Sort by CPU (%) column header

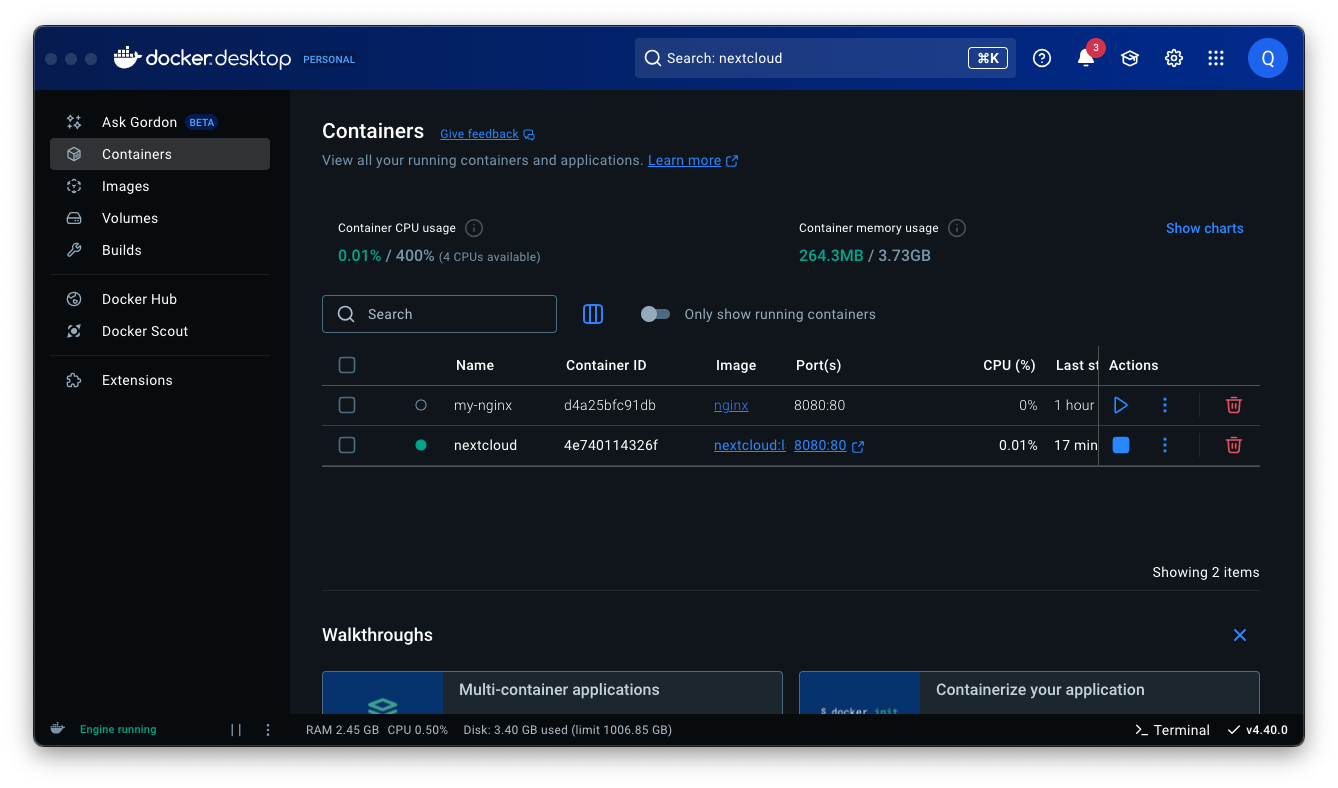click(1009, 365)
